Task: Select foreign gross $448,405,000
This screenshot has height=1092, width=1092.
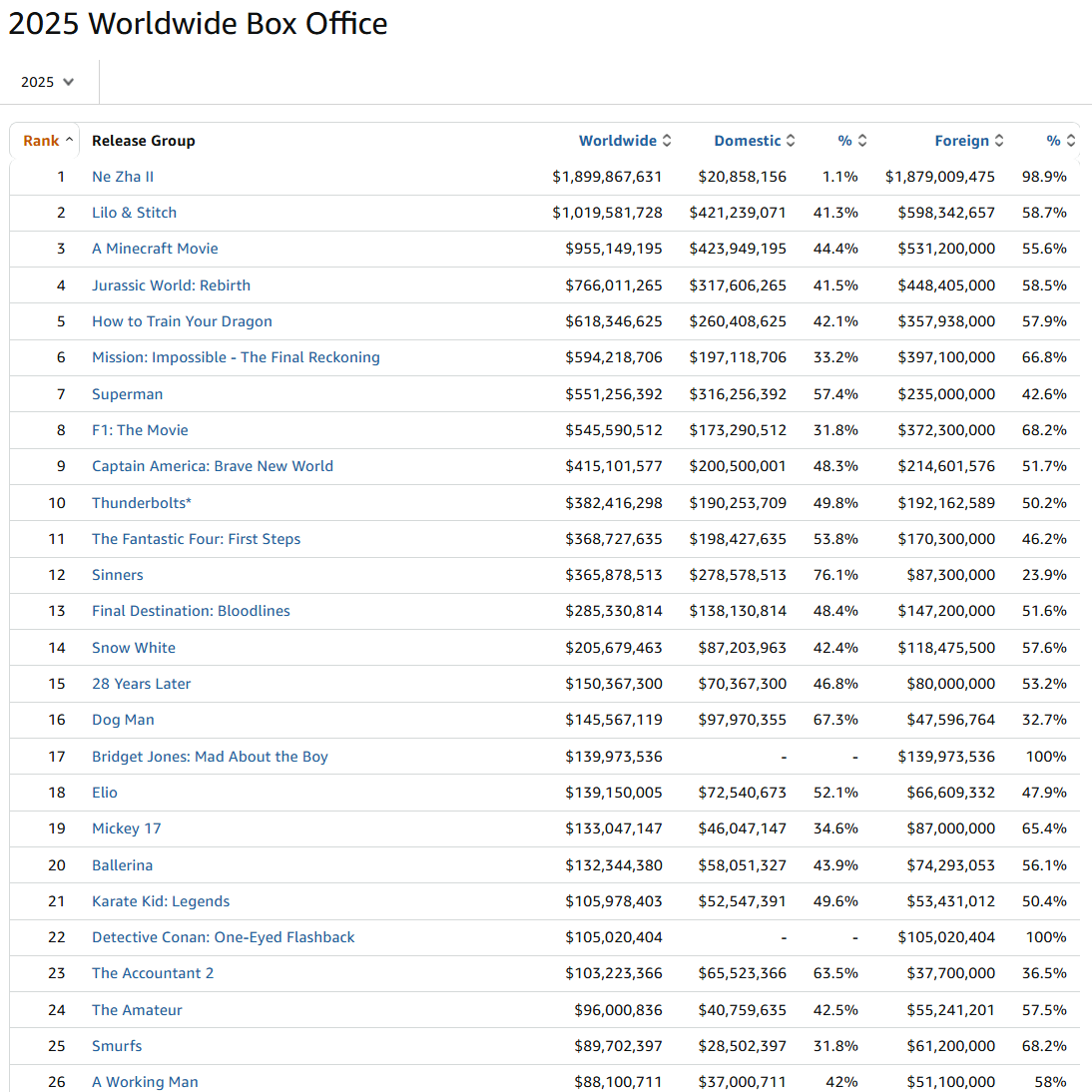Action: (x=946, y=285)
